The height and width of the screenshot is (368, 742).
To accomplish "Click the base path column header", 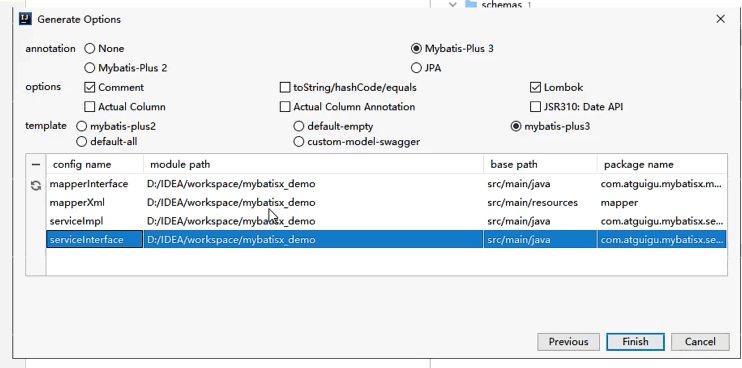I will (x=540, y=165).
